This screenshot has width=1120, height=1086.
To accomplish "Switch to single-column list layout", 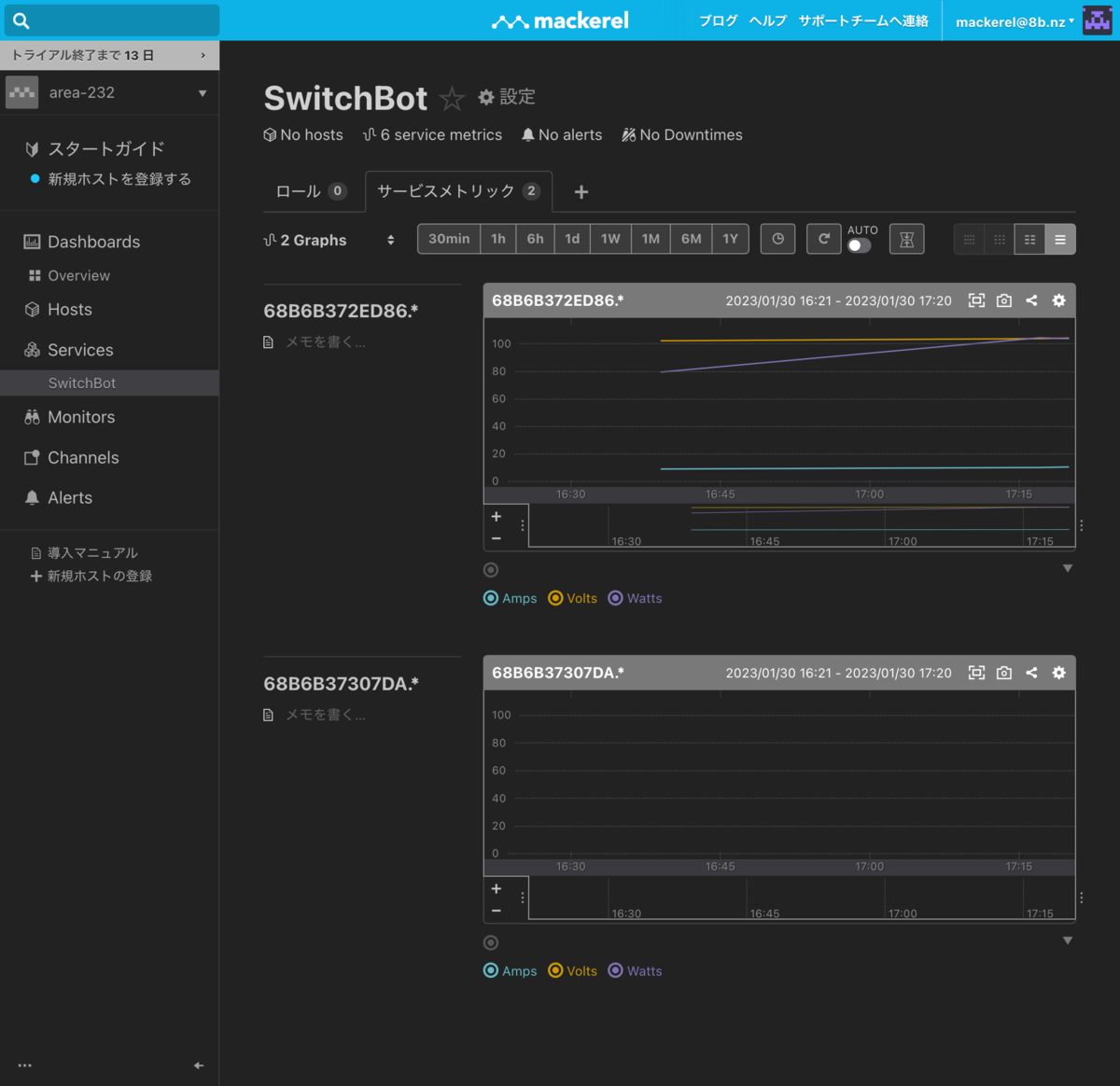I will pyautogui.click(x=1060, y=240).
